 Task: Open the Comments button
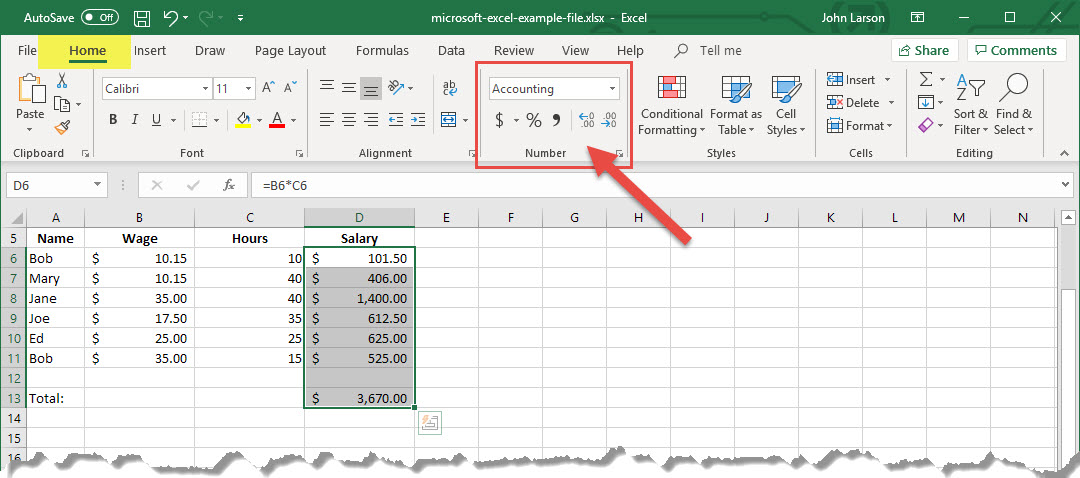[1016, 50]
